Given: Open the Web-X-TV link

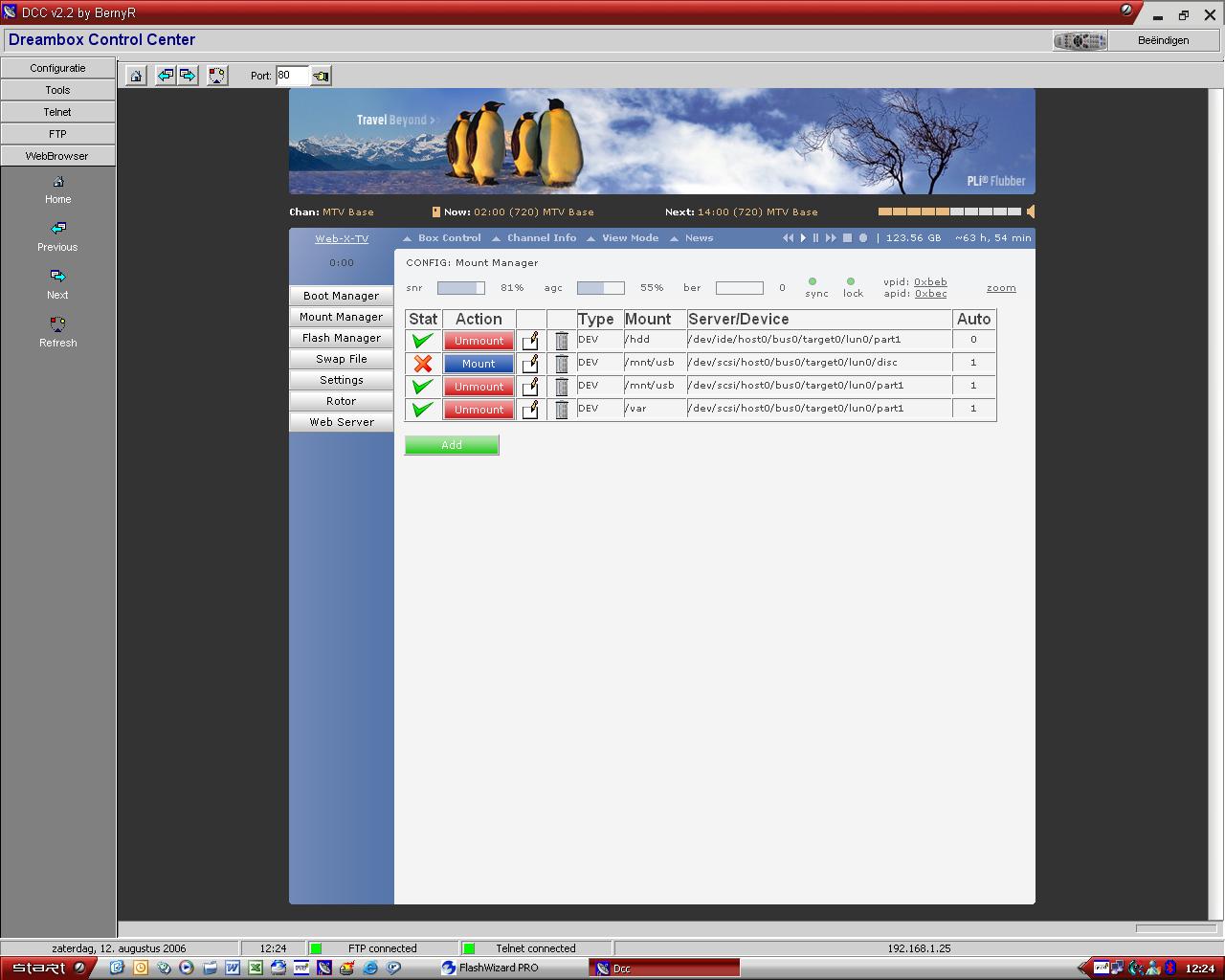Looking at the screenshot, I should coord(342,238).
